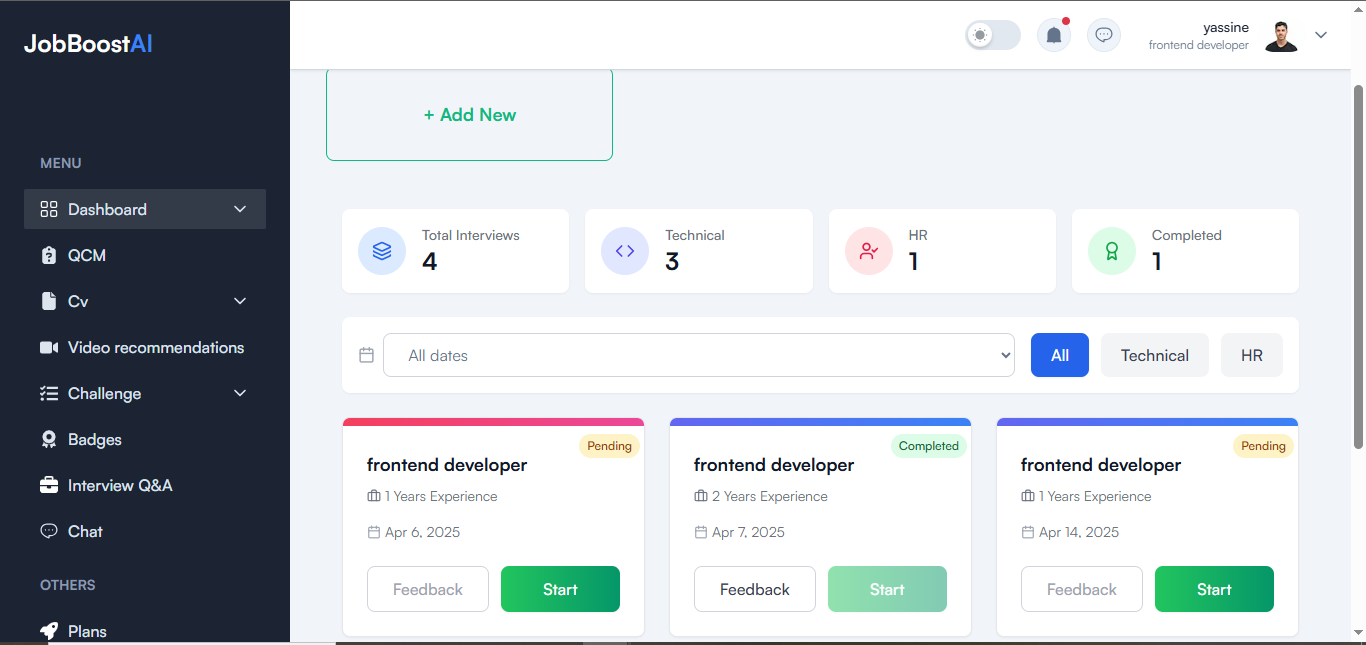This screenshot has height=645, width=1366.
Task: Click the QCM clipboard icon
Action: [49, 255]
